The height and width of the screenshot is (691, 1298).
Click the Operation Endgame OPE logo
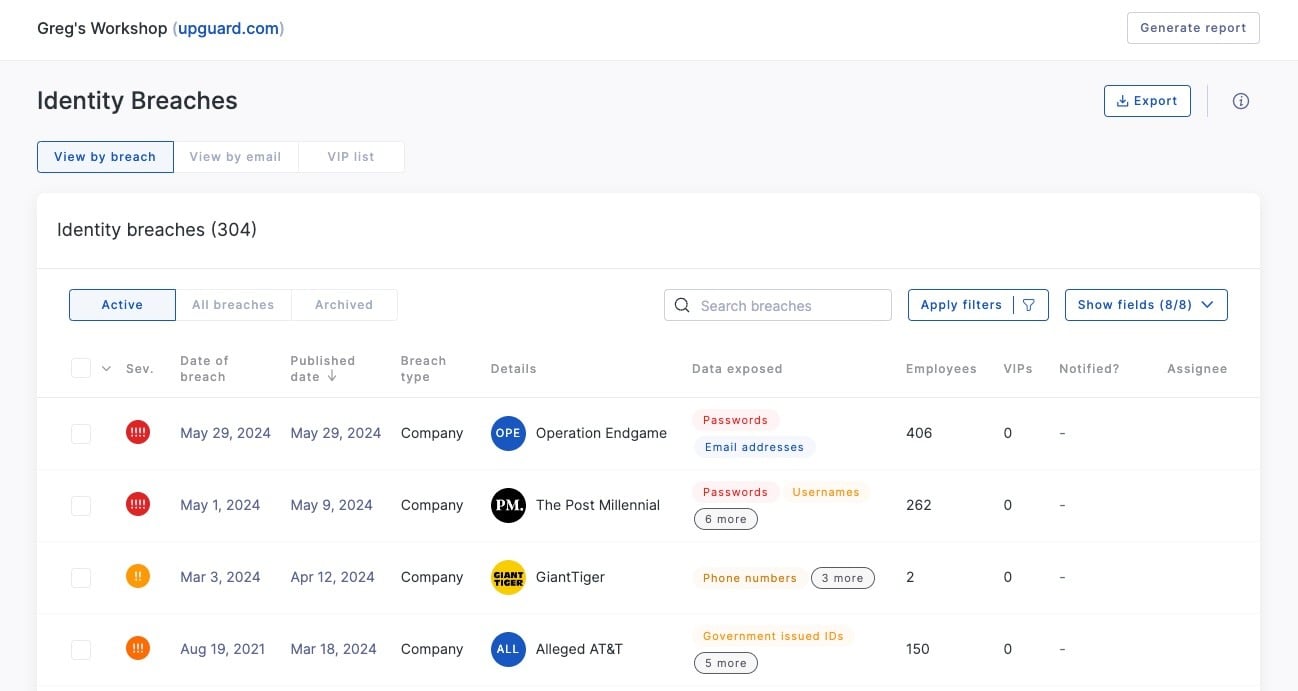[x=508, y=433]
